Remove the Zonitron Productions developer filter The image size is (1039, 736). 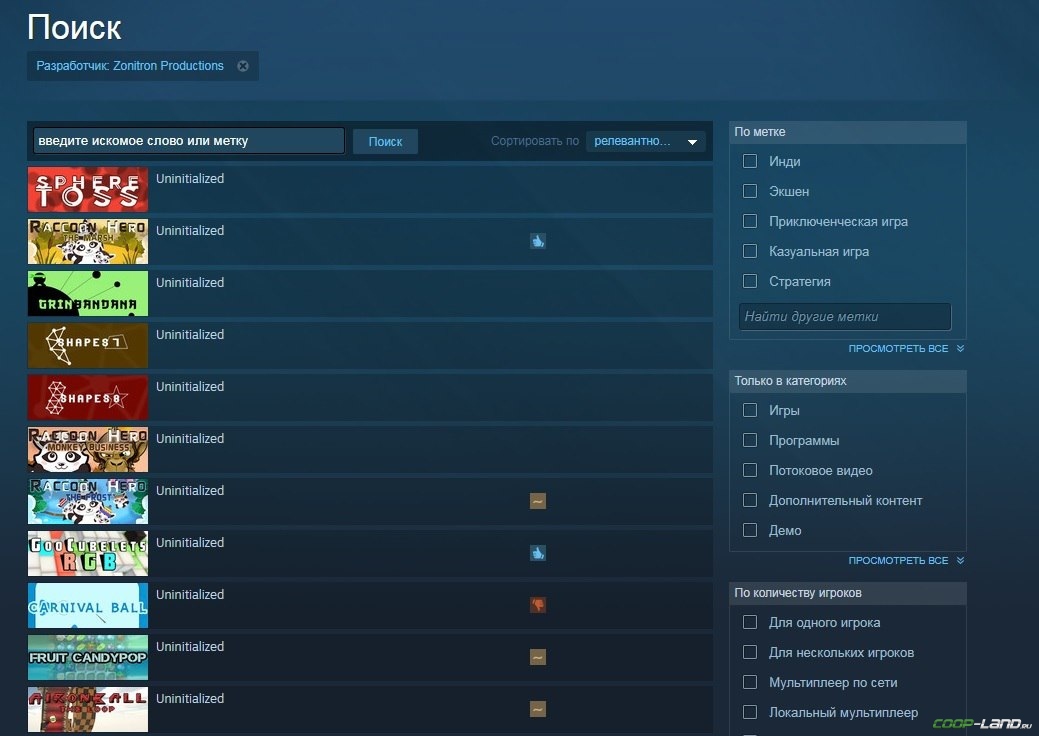point(243,66)
